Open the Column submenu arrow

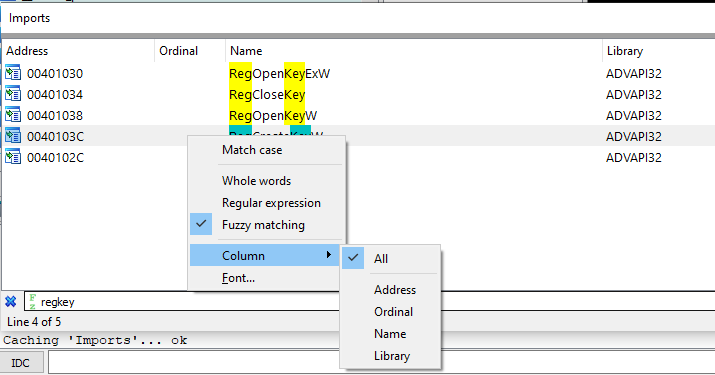coord(328,255)
